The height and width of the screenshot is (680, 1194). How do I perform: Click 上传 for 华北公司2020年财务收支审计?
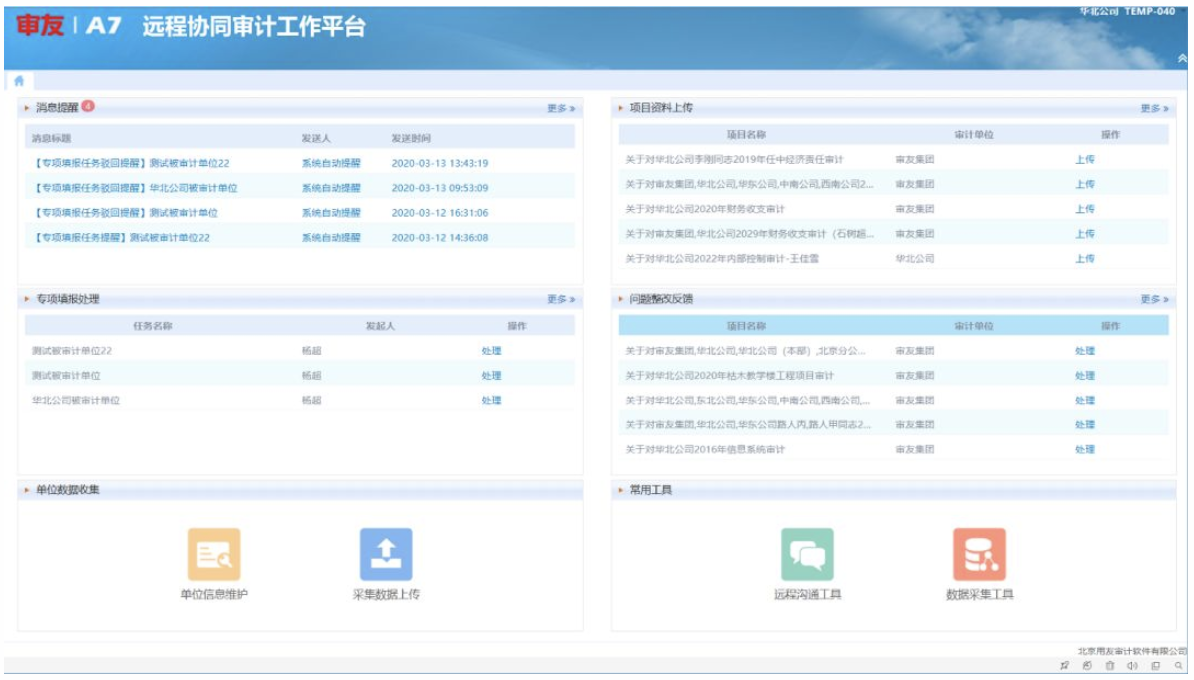(1084, 209)
